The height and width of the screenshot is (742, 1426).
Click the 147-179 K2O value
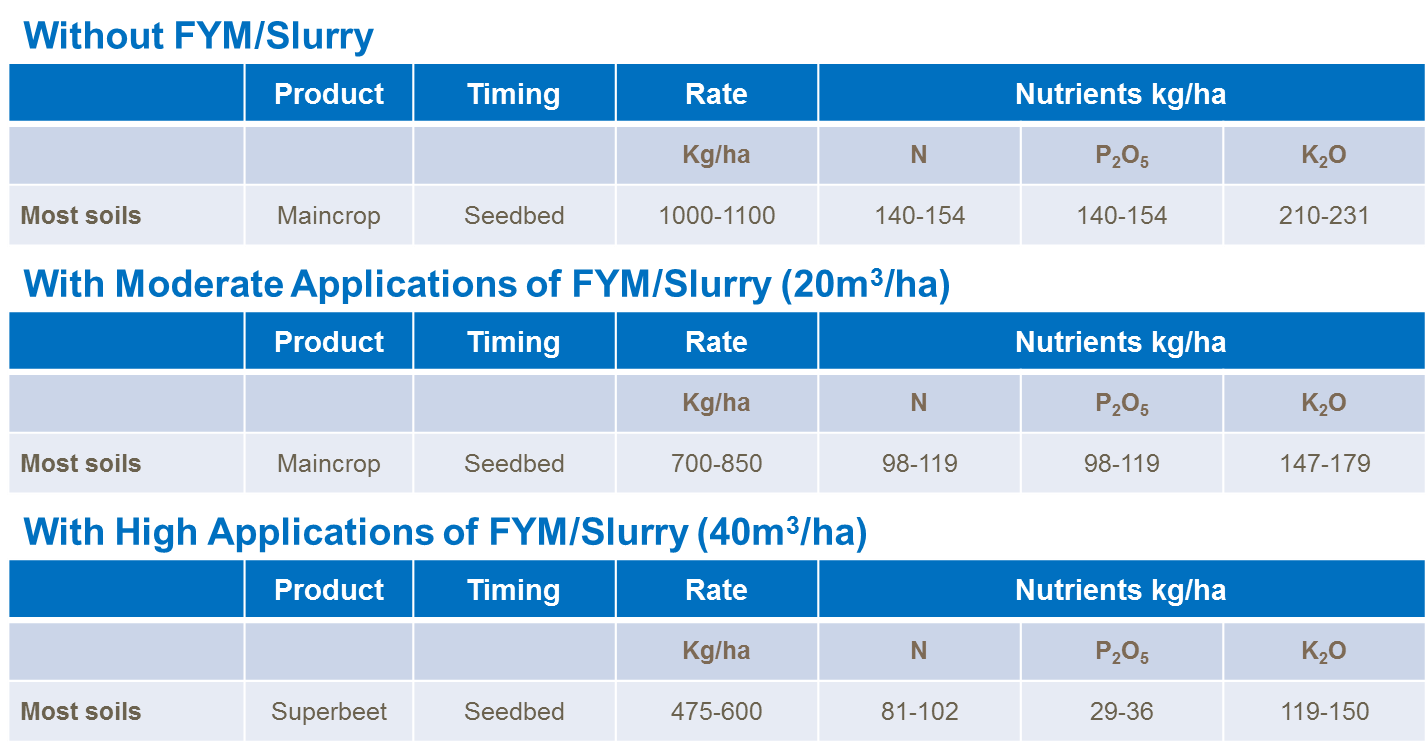click(1324, 464)
